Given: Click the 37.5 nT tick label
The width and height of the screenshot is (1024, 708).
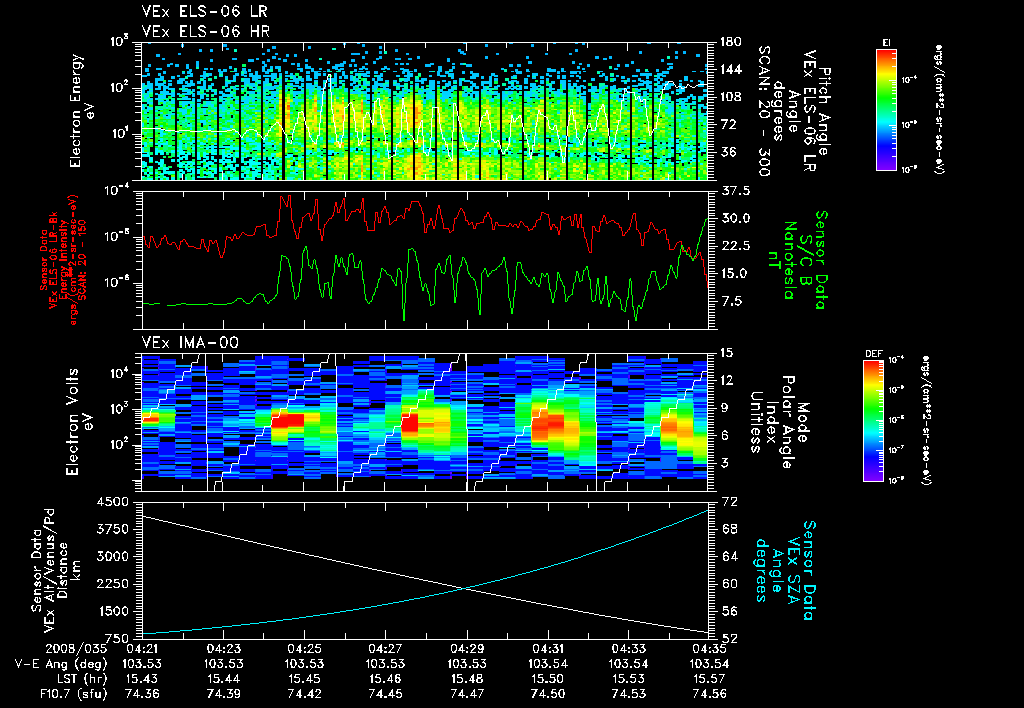Looking at the screenshot, I should [x=735, y=191].
